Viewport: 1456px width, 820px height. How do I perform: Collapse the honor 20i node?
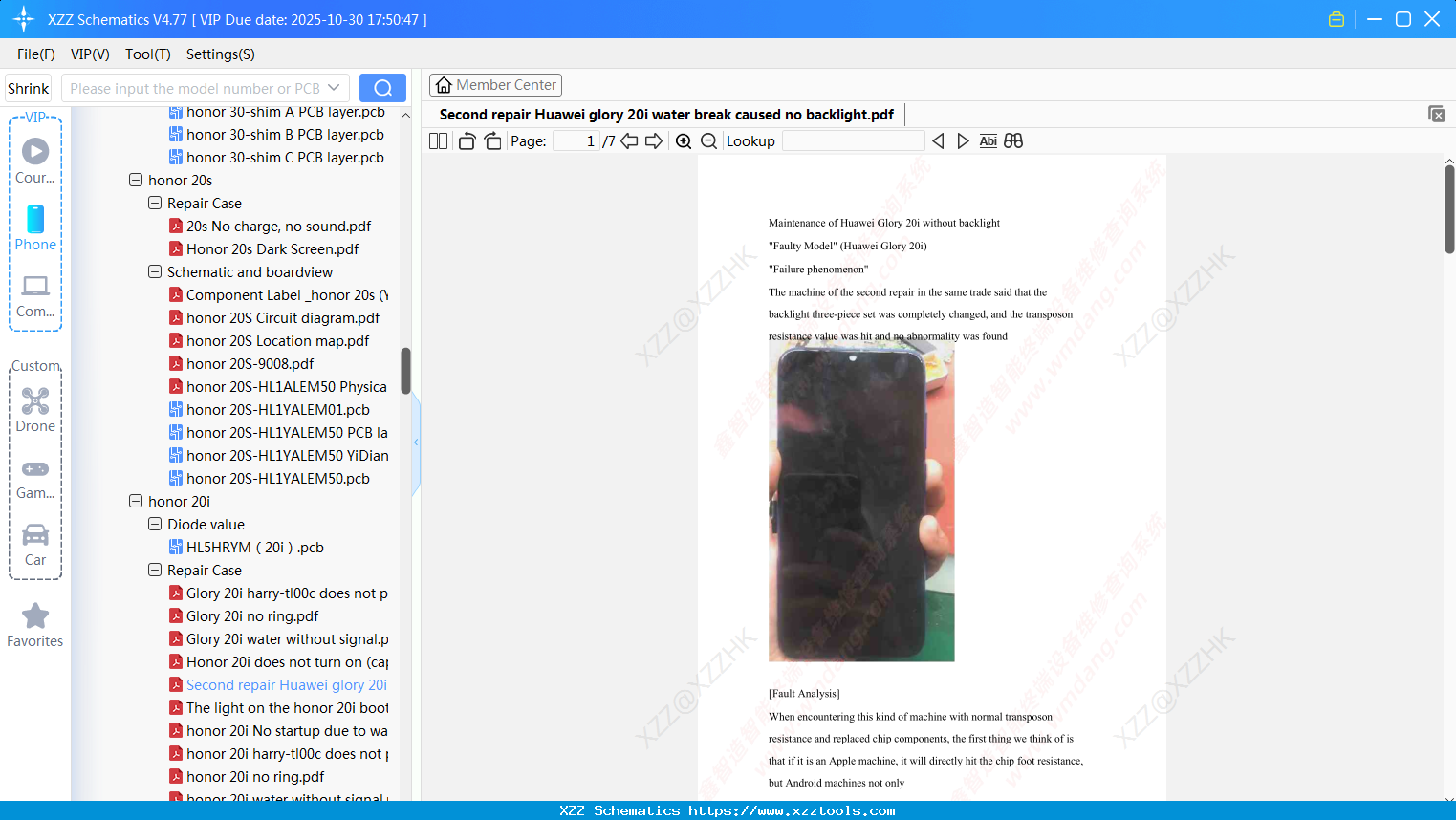[136, 501]
